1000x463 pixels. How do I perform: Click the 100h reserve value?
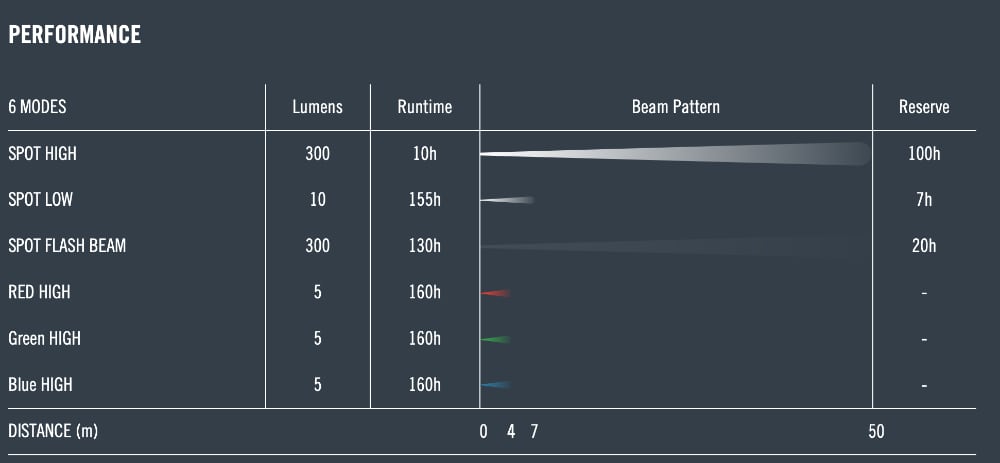click(x=924, y=155)
